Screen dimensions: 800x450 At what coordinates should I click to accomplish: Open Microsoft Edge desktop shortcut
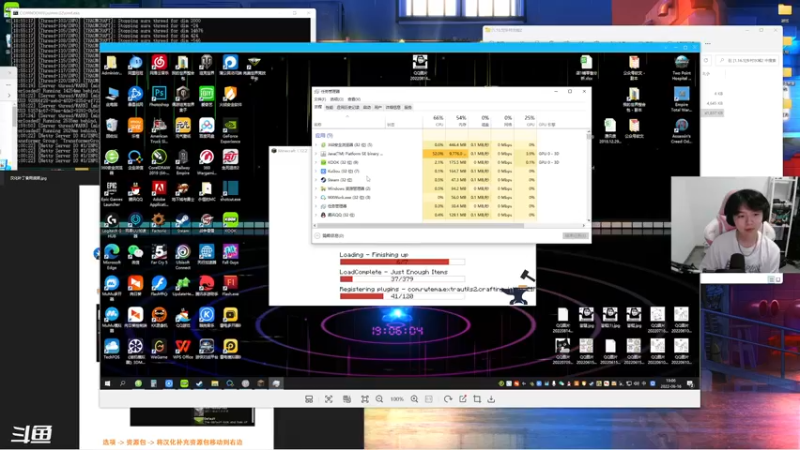(x=111, y=256)
